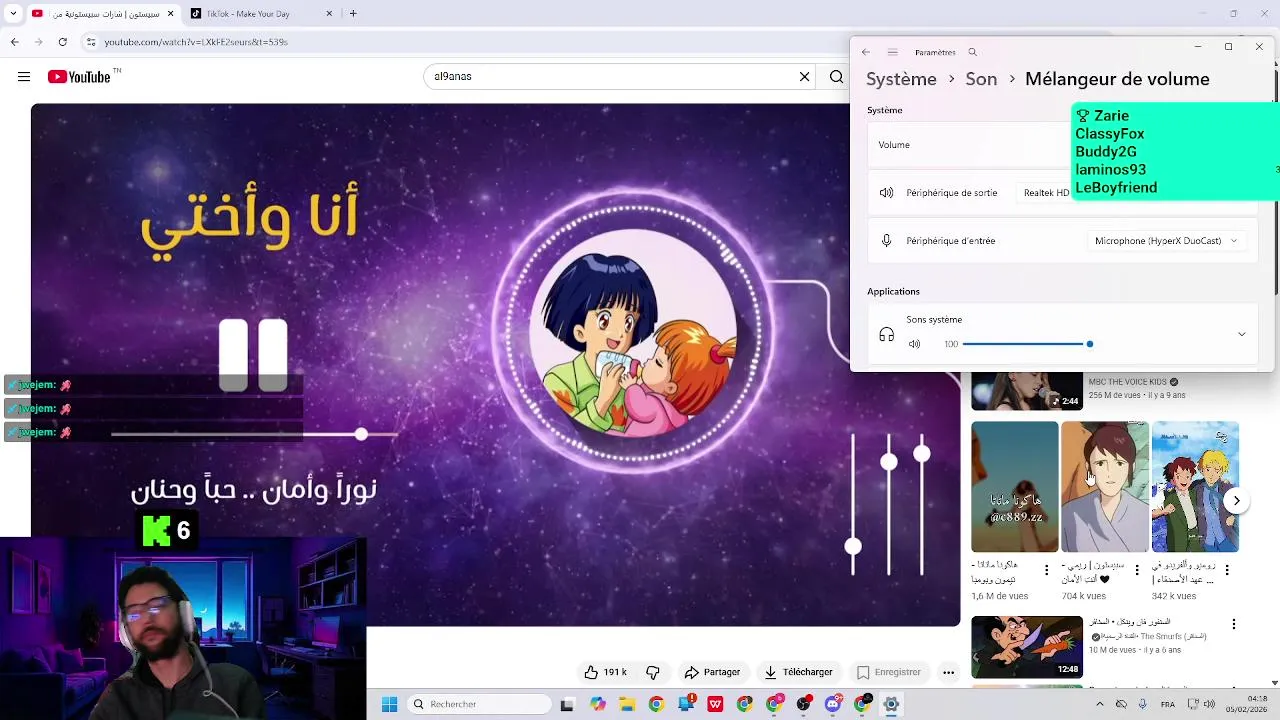Open the Smurfs 12:48 video thumbnail
Viewport: 1280px width, 720px height.
(1027, 647)
